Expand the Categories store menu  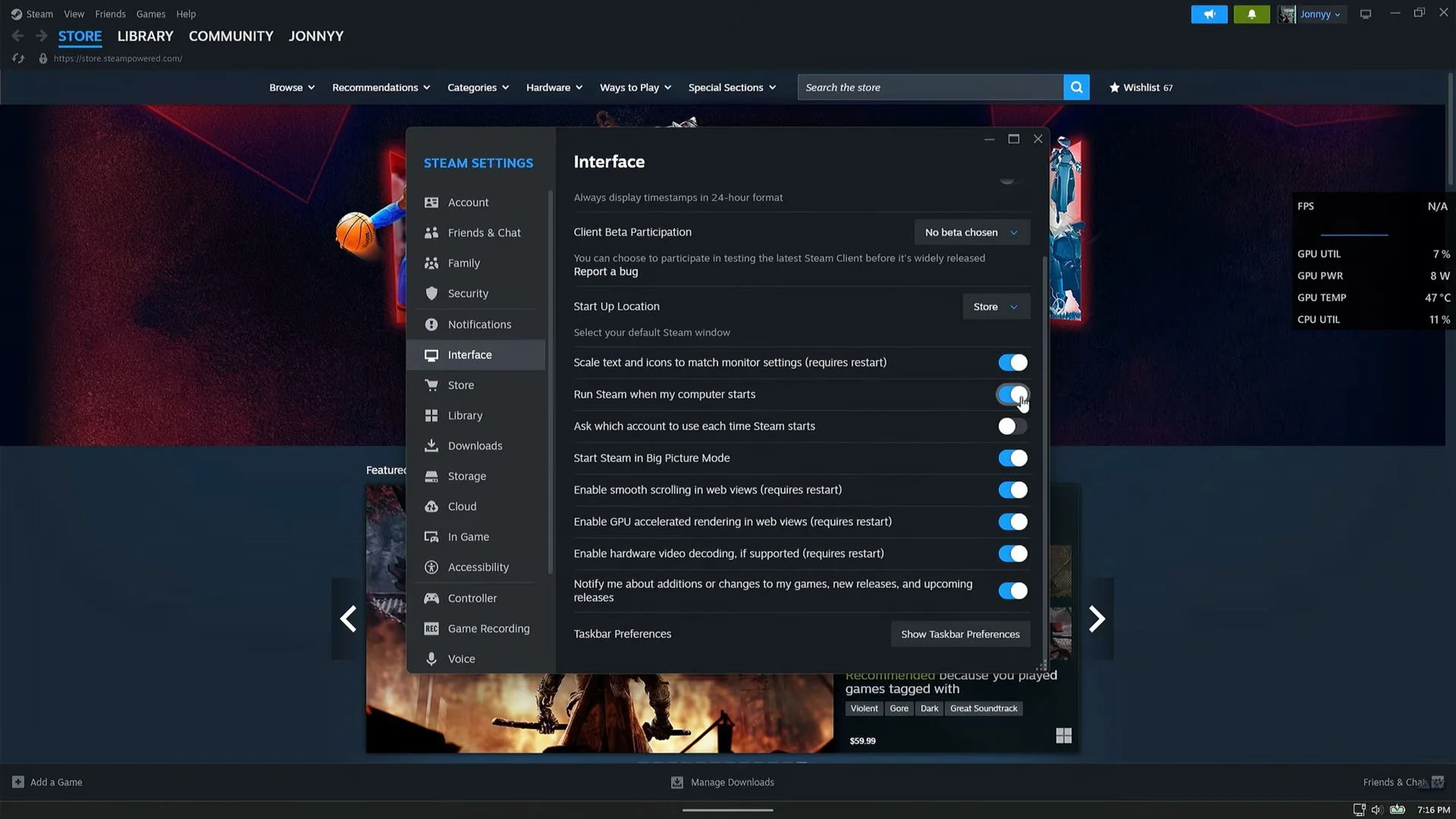click(478, 87)
